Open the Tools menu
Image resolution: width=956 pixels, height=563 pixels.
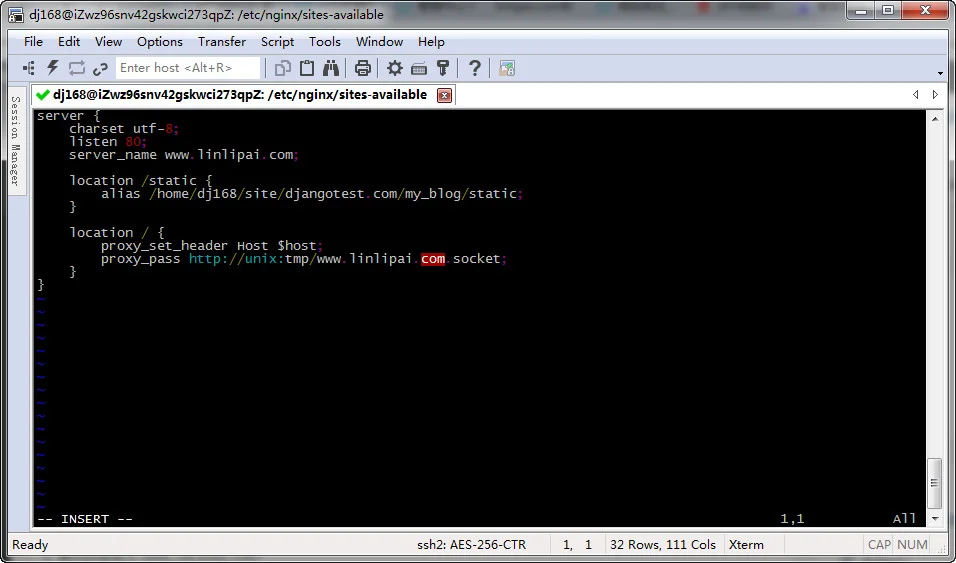pyautogui.click(x=324, y=41)
